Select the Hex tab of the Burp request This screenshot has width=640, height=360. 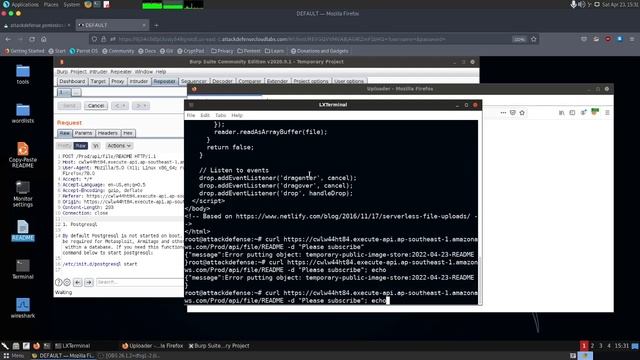(128, 133)
